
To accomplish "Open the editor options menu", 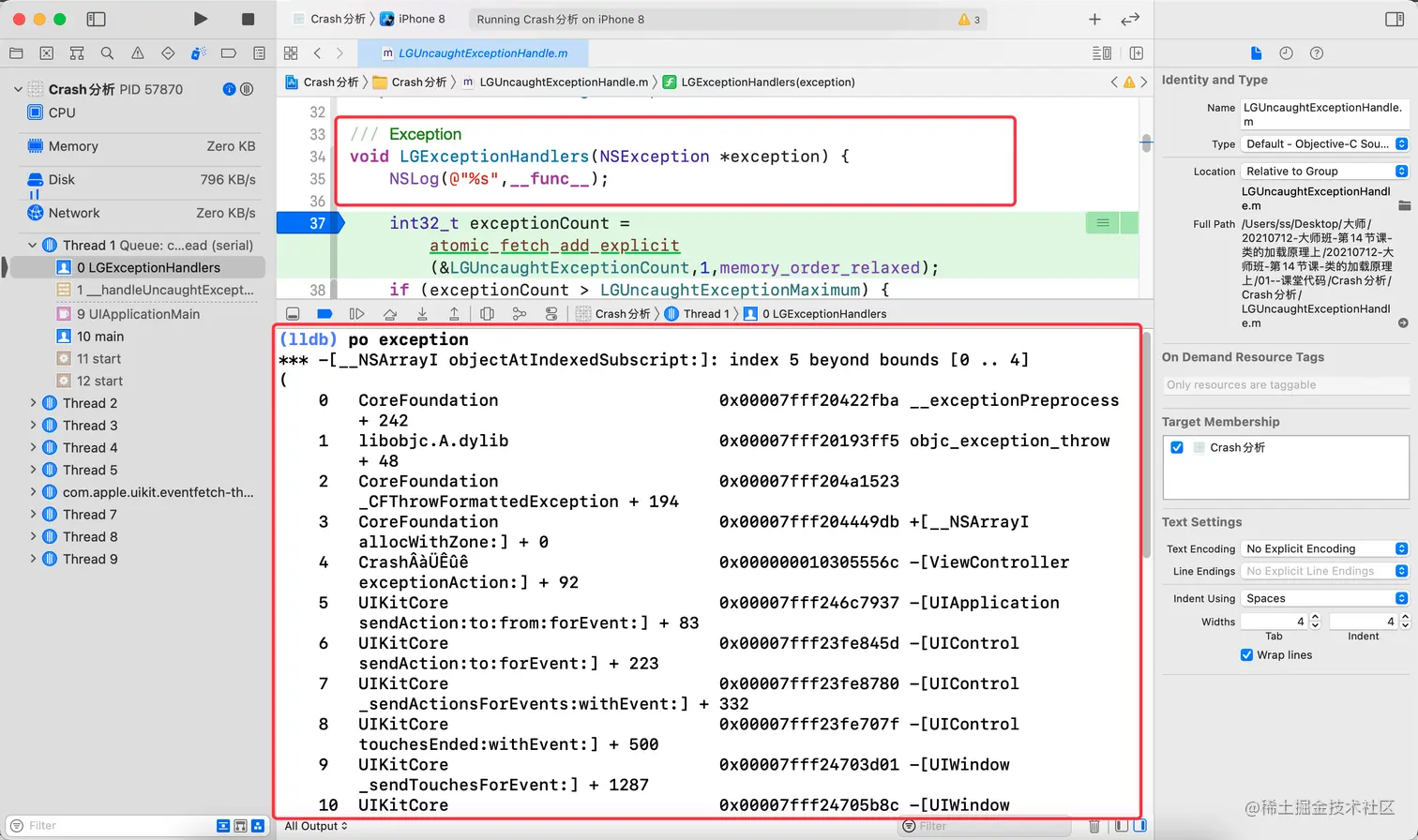I will 1102,53.
